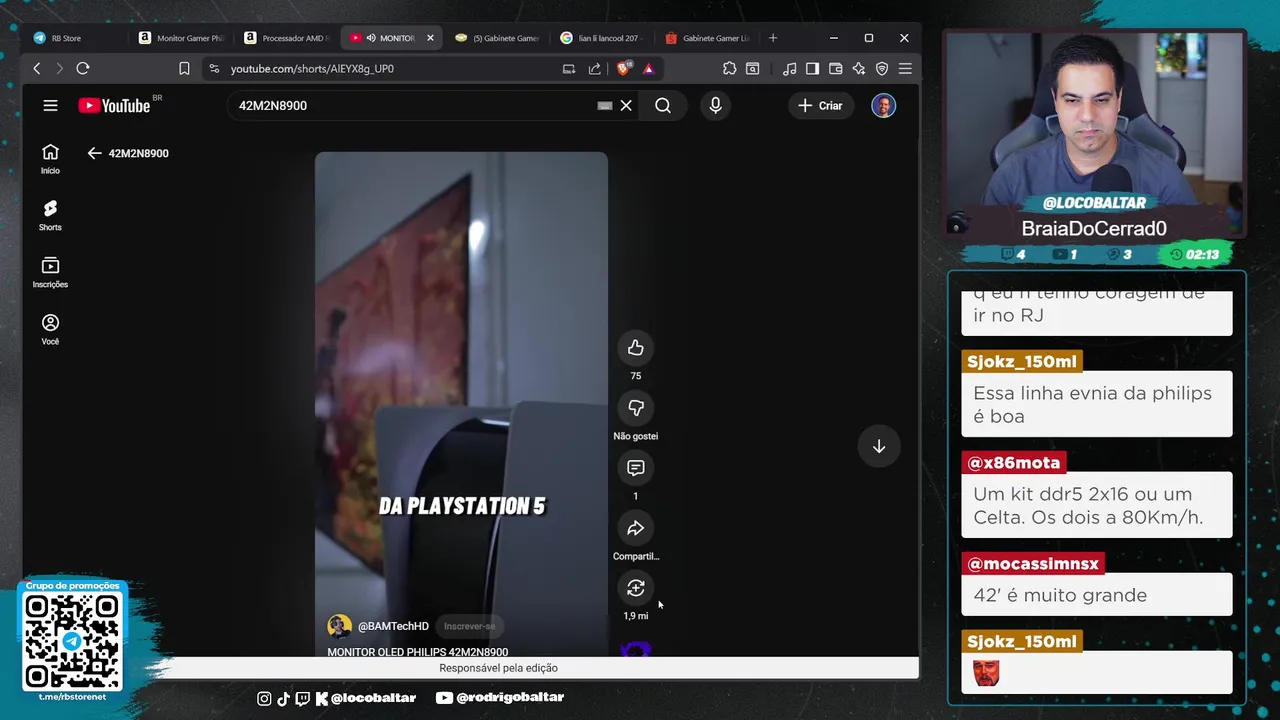Toggle the browser sidebar panel
The image size is (1280, 720).
pos(812,68)
